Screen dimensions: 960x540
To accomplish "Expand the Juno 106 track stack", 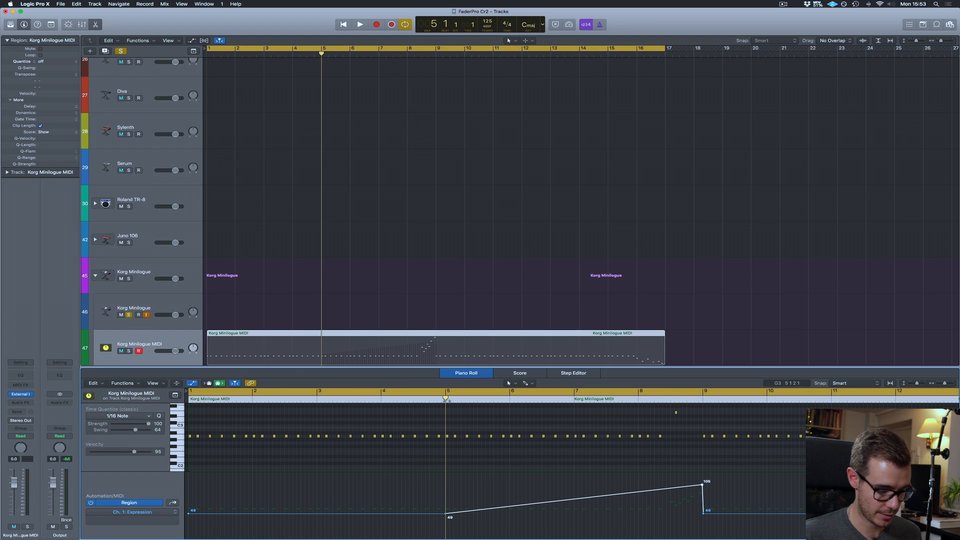I will (95, 239).
